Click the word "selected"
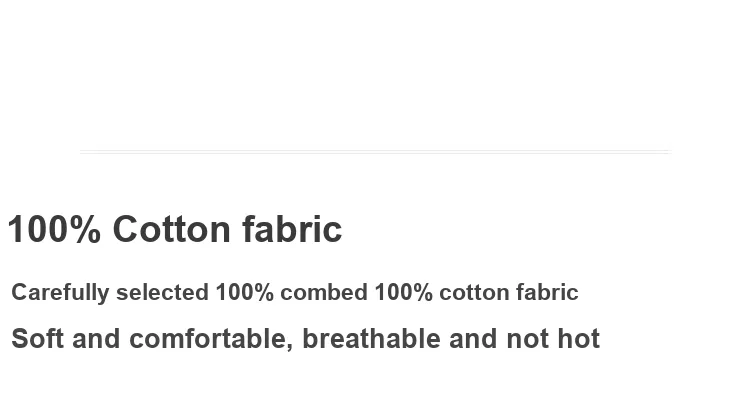 point(162,292)
